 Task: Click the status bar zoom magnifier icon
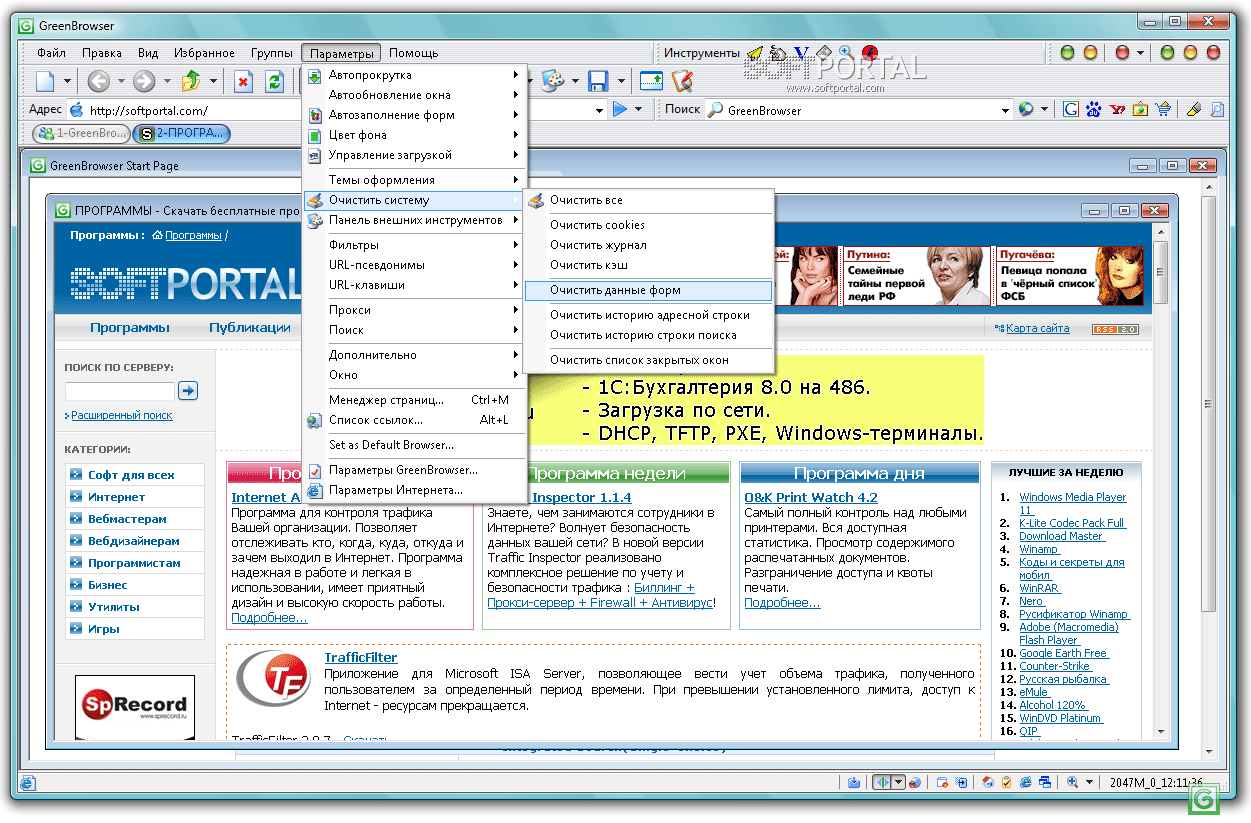pos(1072,783)
